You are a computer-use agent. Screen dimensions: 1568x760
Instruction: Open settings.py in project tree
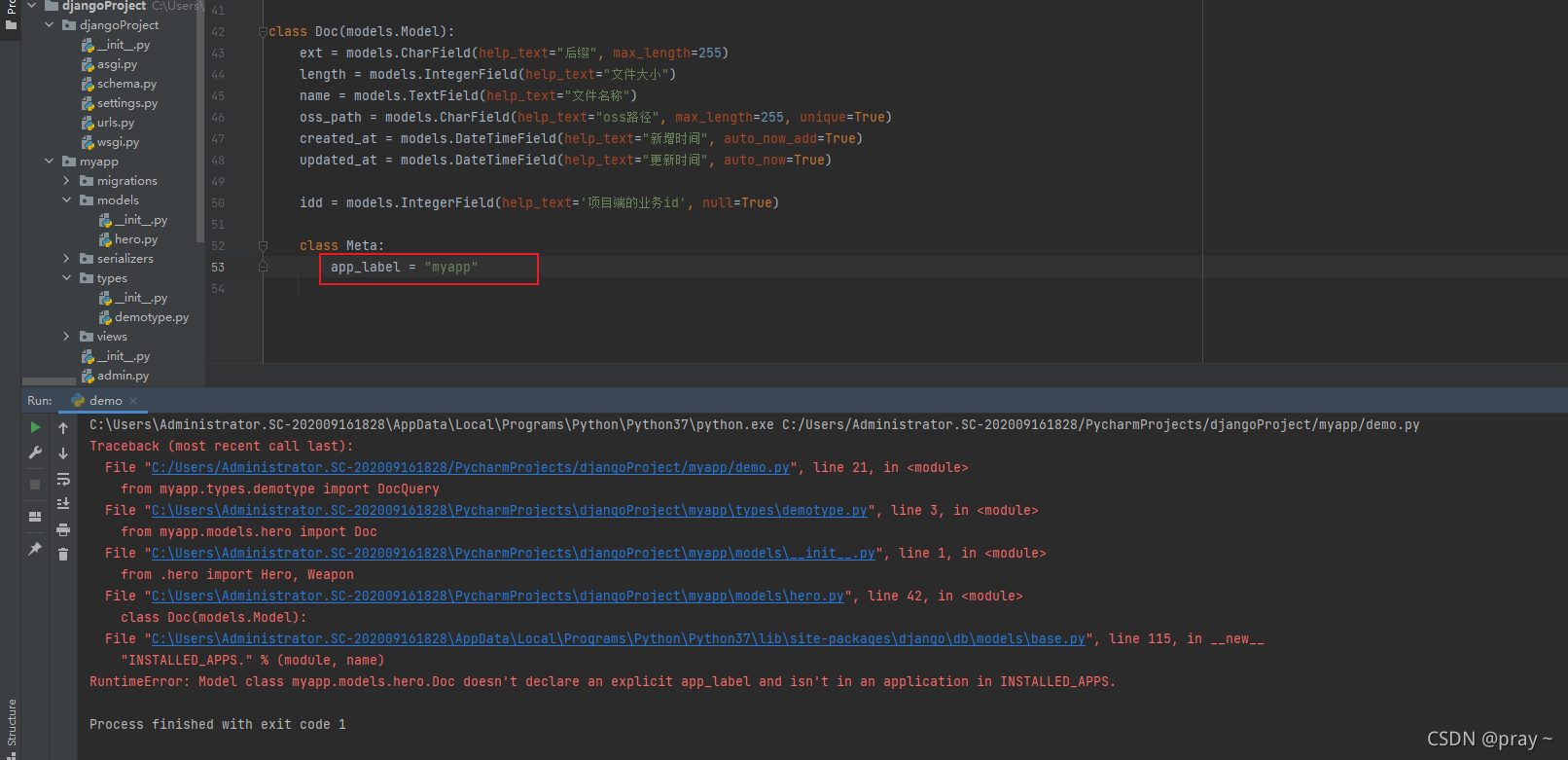pyautogui.click(x=127, y=103)
